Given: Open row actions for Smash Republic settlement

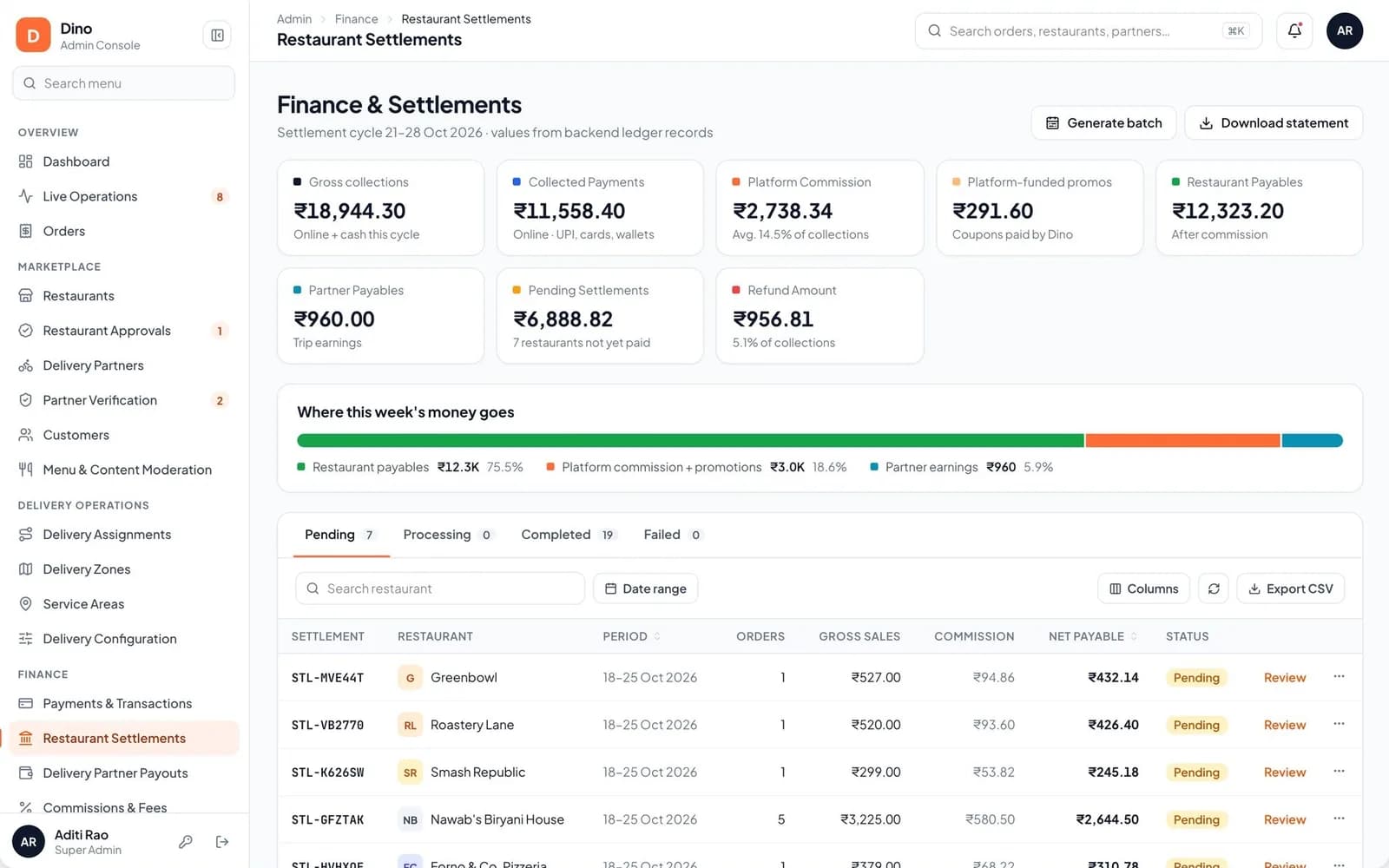Looking at the screenshot, I should [1339, 771].
